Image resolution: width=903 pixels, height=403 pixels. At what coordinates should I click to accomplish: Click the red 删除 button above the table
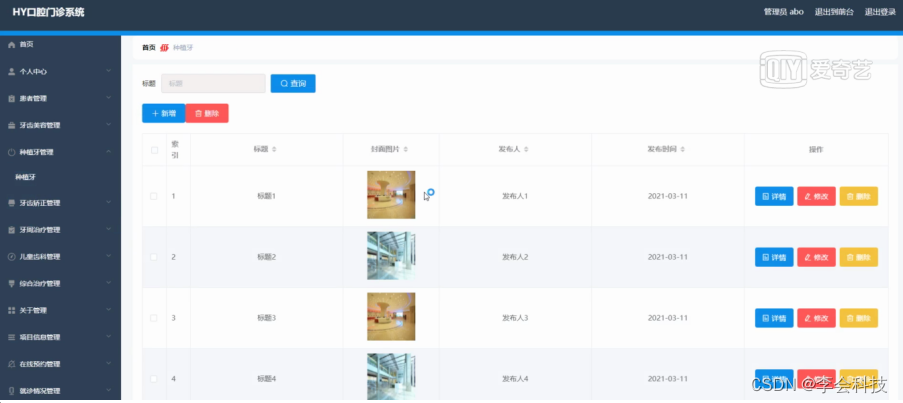pos(207,113)
